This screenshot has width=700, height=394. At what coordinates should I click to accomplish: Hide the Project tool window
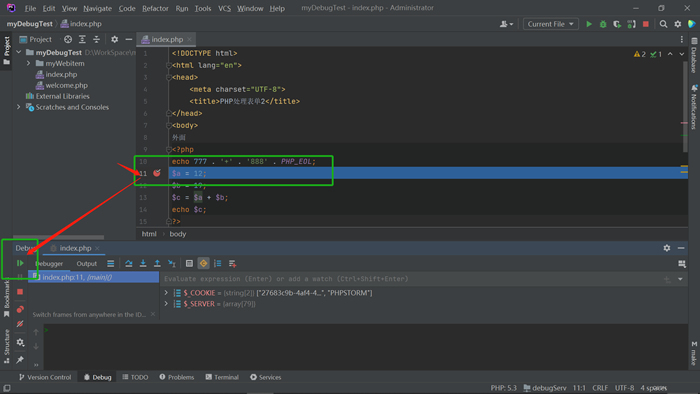click(x=129, y=39)
